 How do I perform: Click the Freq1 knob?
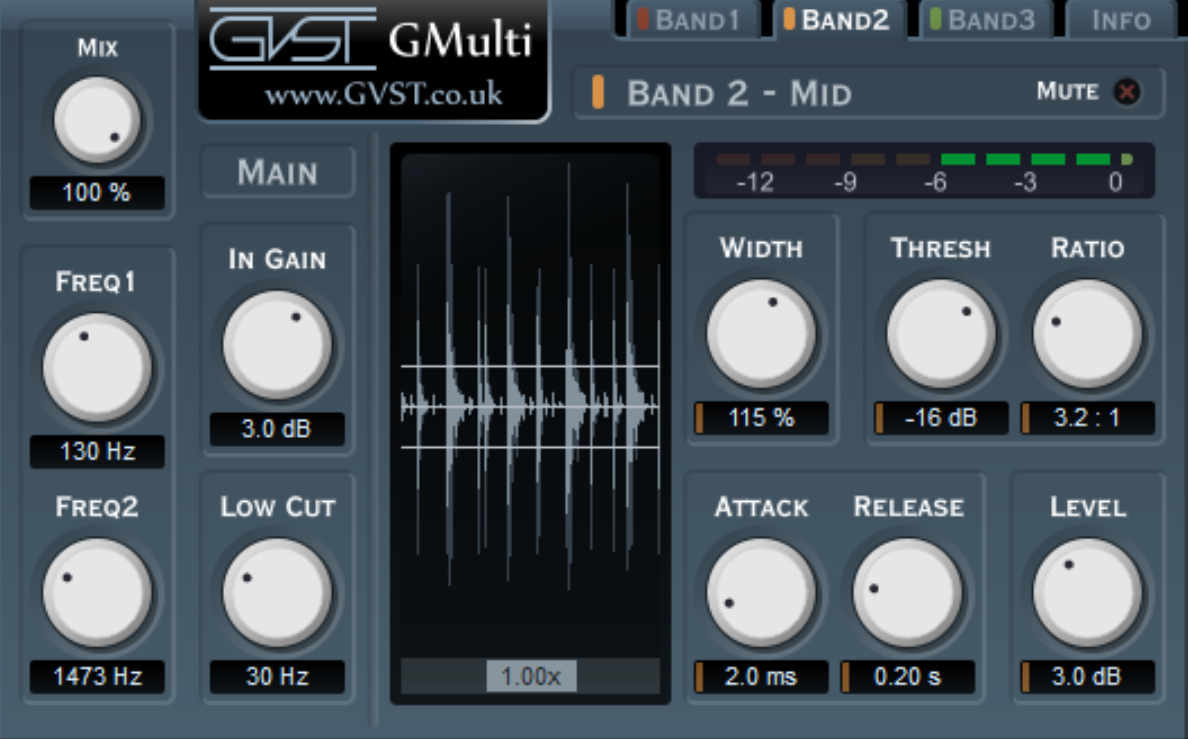(x=97, y=368)
